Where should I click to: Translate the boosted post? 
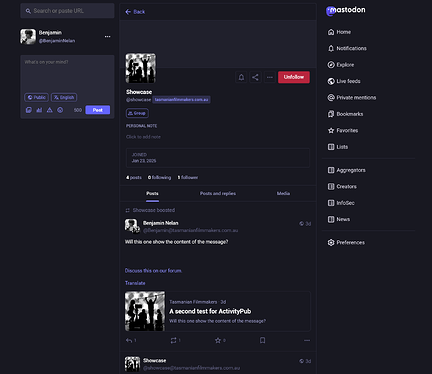[x=135, y=283]
